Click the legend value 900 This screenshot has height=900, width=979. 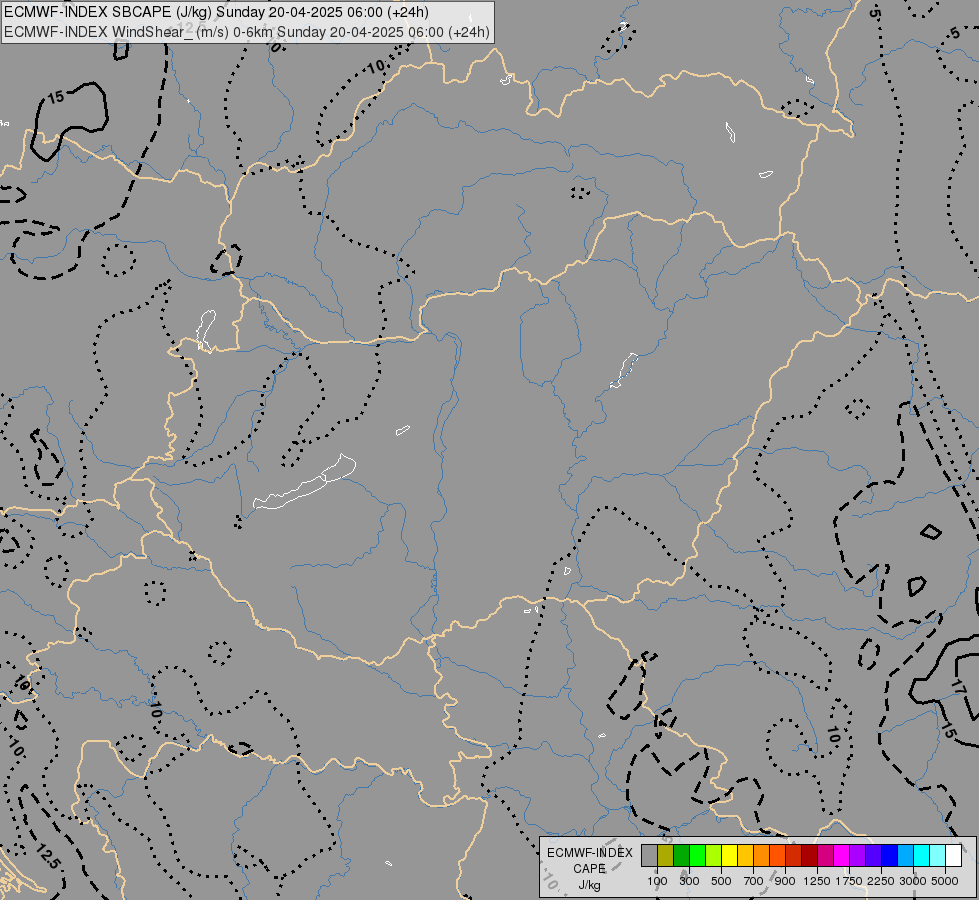[785, 881]
